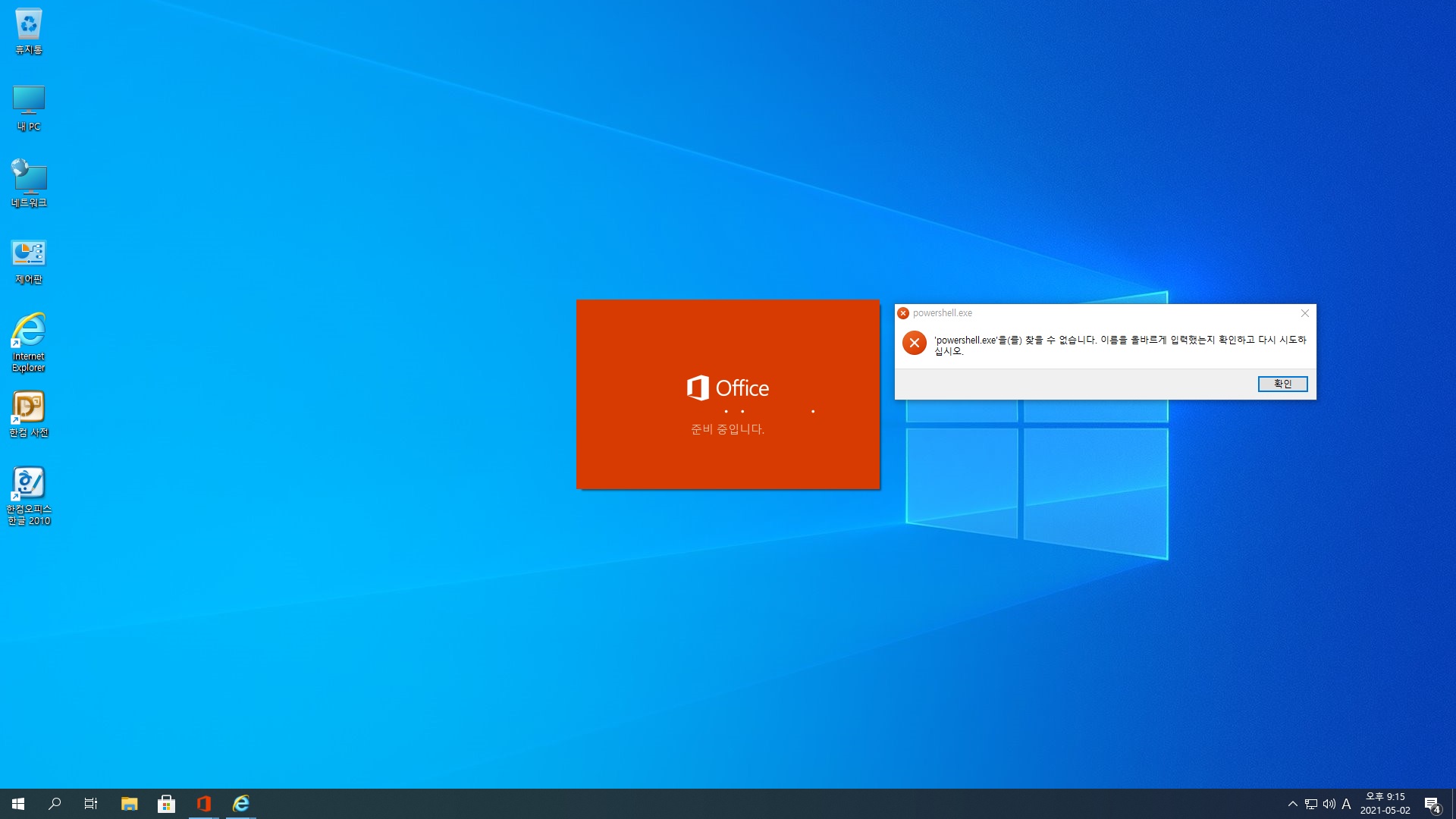Select Internet Explorer taskbar icon
The width and height of the screenshot is (1456, 819).
click(x=241, y=804)
